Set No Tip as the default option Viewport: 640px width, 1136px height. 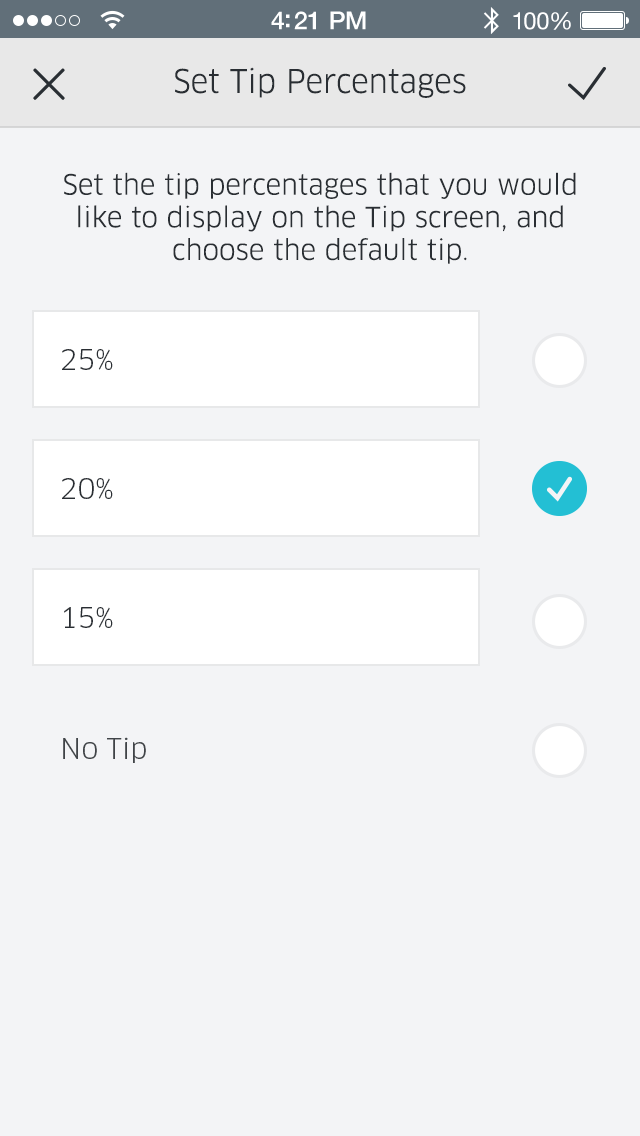point(559,750)
